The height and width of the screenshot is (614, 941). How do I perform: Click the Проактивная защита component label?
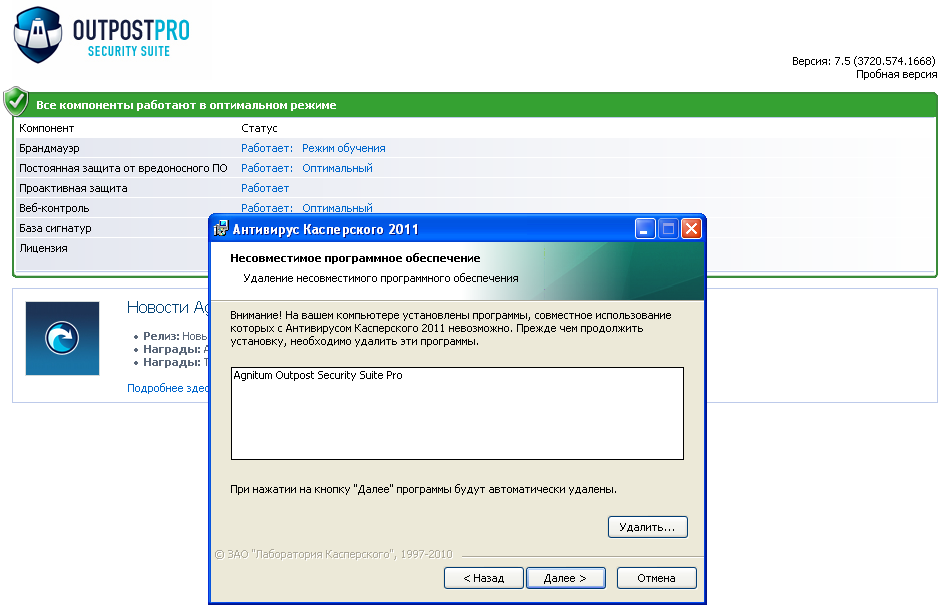pos(73,188)
